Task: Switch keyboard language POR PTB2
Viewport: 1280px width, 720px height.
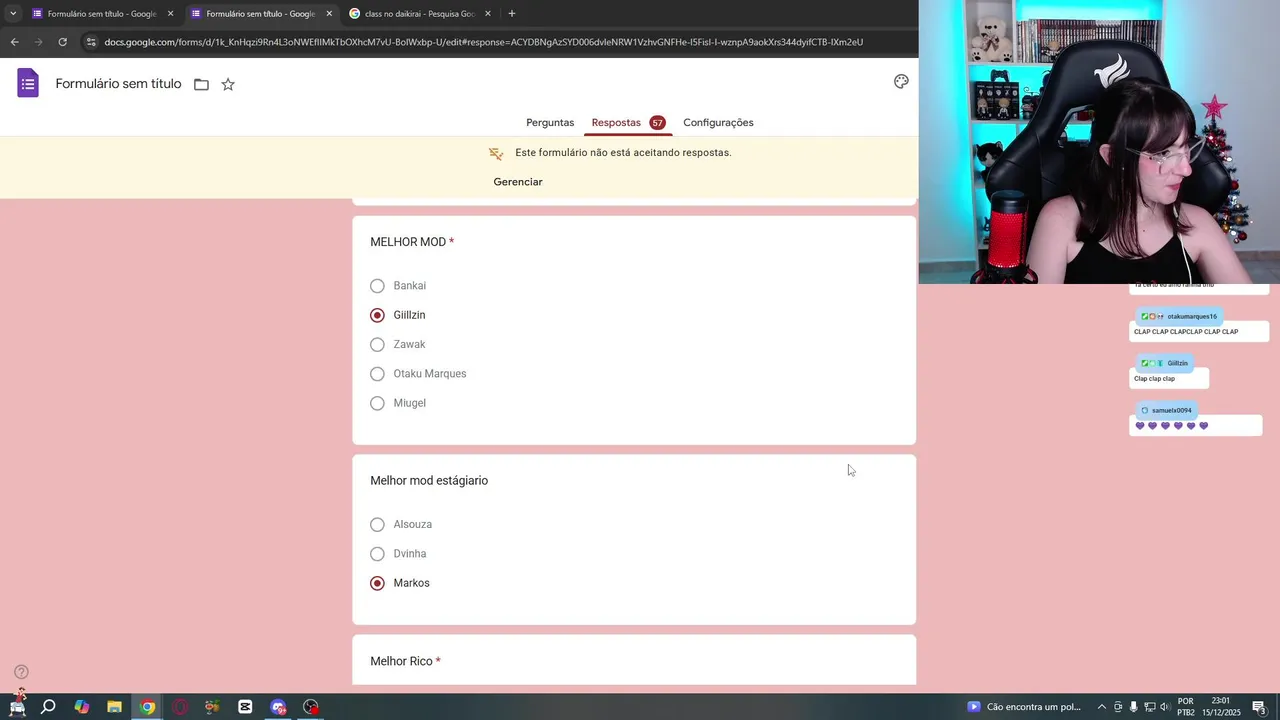Action: click(x=1185, y=707)
